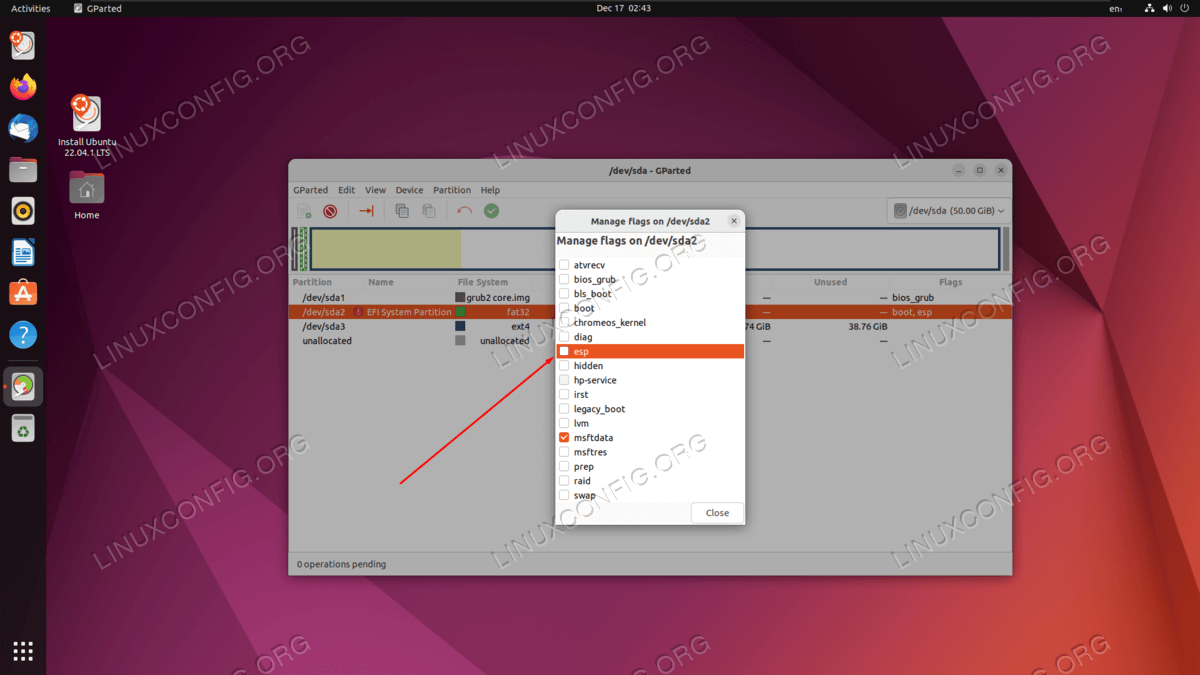Open Thunderbird mail from the dock
This screenshot has height=675, width=1200.
click(x=23, y=128)
